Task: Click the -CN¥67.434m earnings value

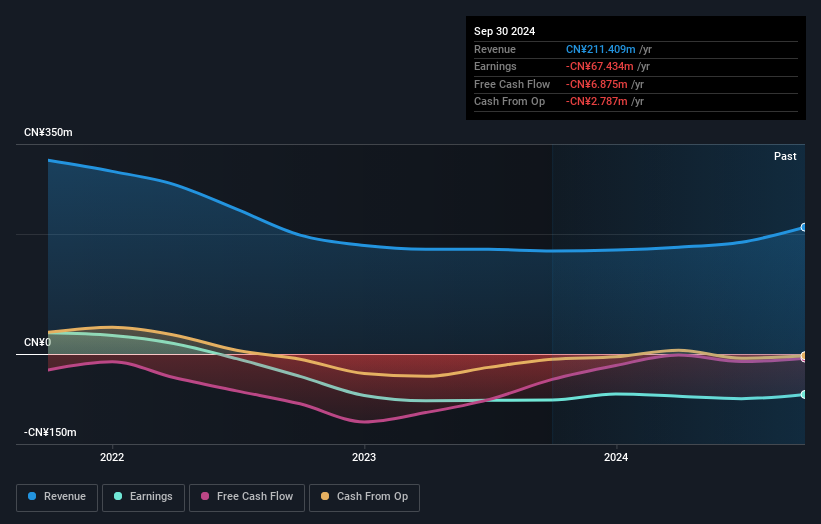Action: (600, 66)
